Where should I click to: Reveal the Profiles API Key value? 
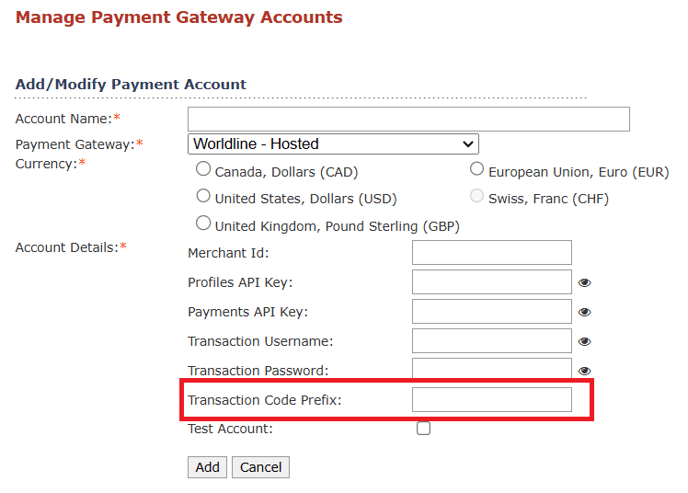[x=584, y=283]
